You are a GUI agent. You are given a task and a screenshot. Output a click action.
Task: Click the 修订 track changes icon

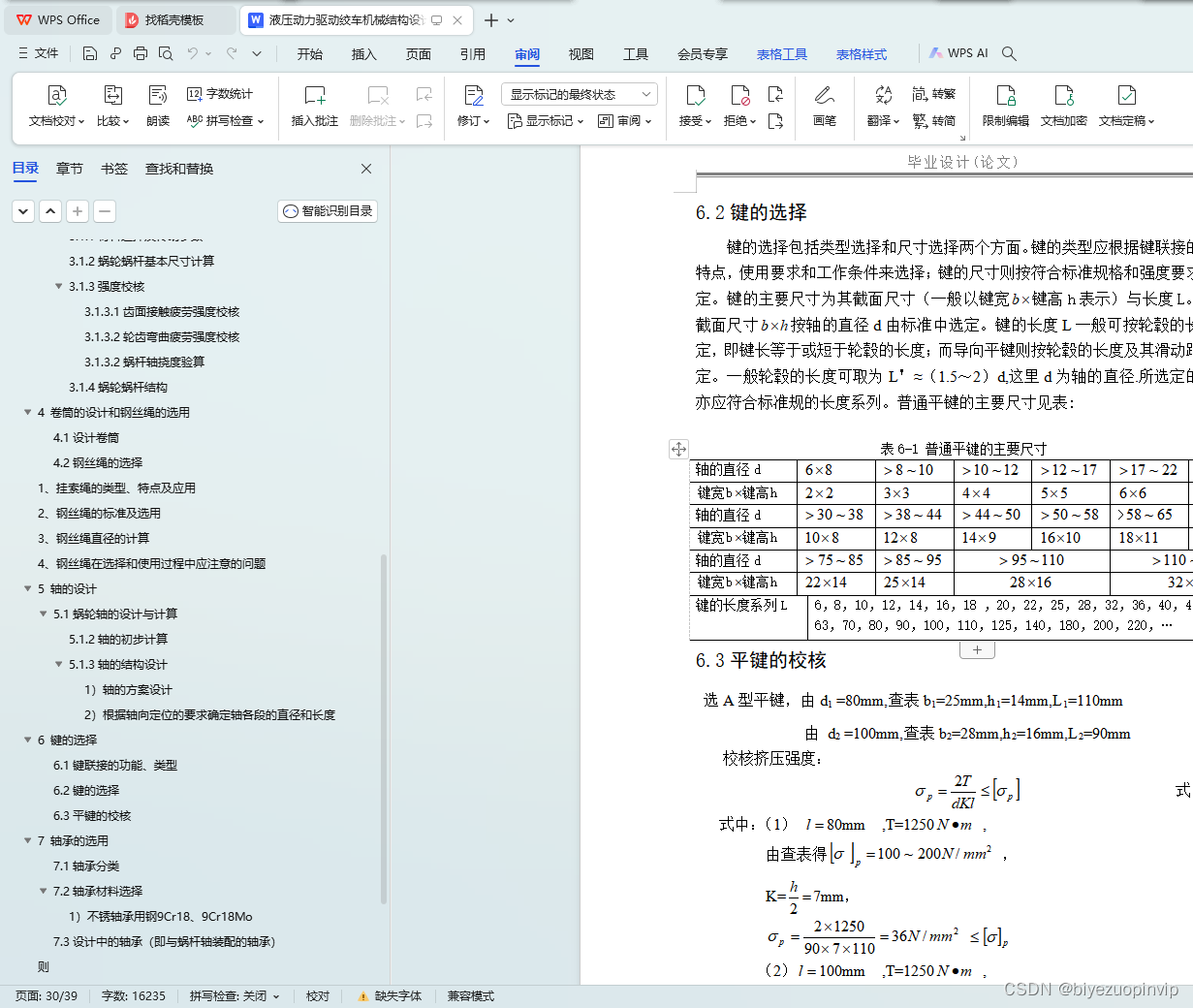(473, 95)
